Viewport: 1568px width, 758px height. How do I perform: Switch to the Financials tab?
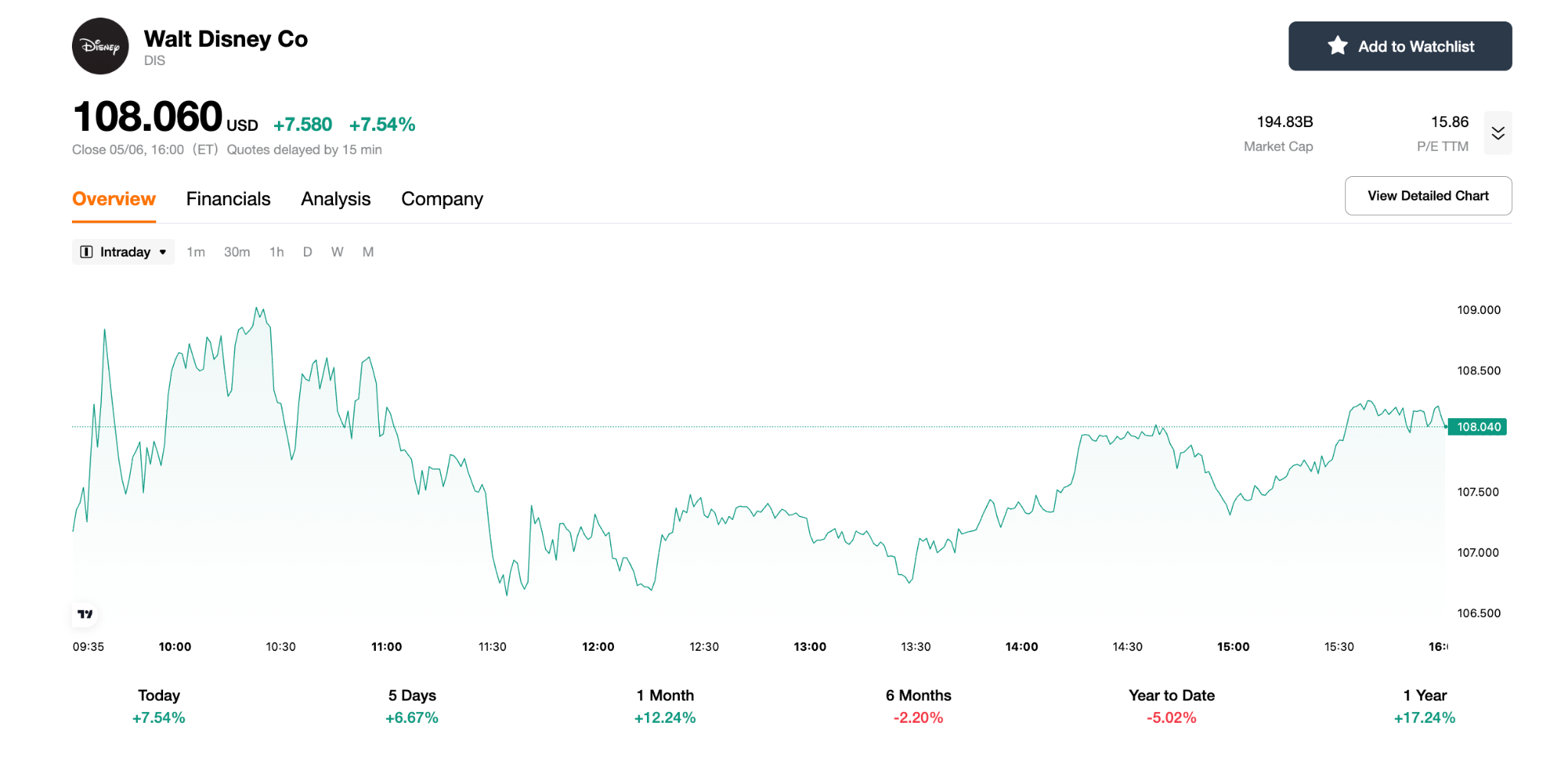click(228, 199)
